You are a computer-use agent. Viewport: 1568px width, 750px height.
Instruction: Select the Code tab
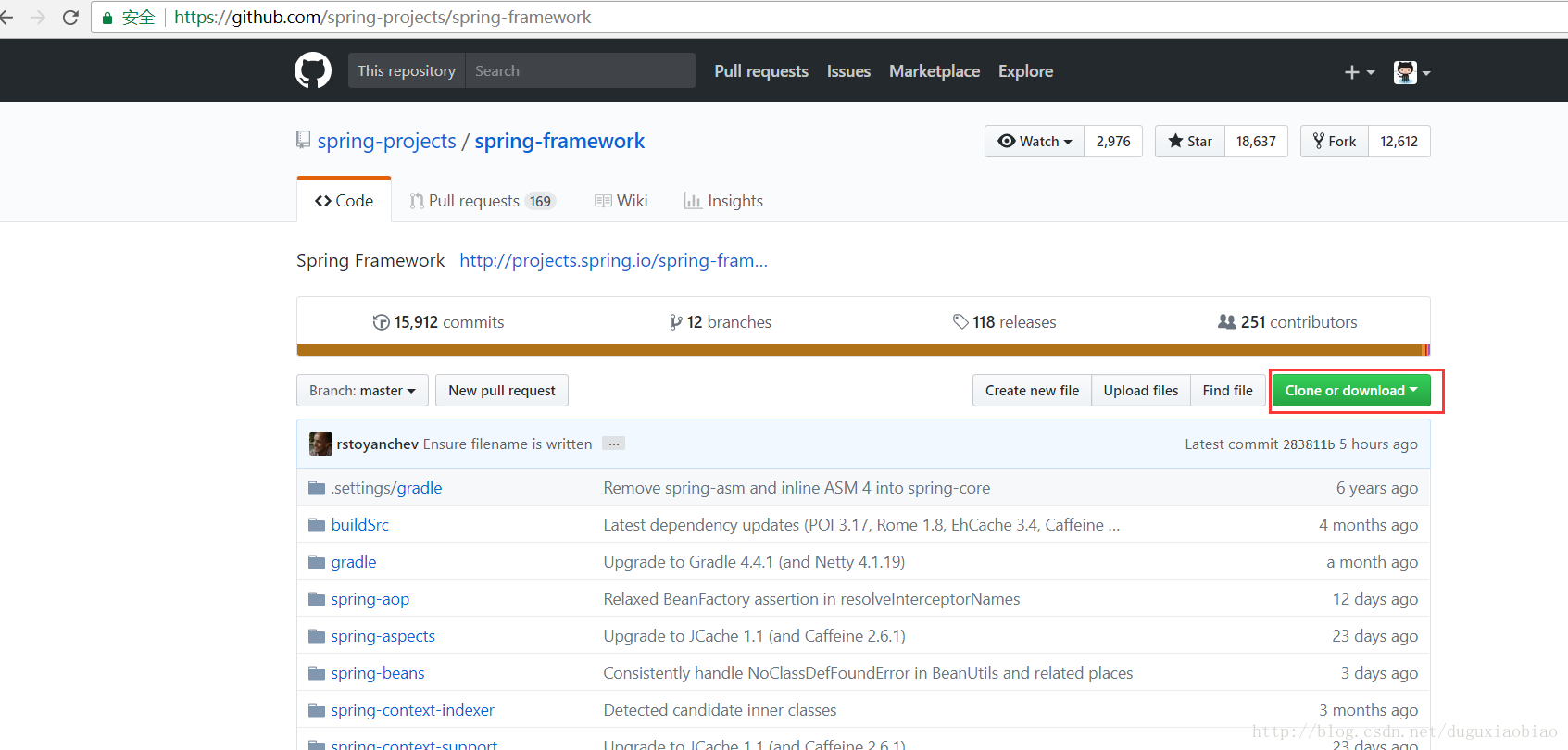tap(344, 200)
